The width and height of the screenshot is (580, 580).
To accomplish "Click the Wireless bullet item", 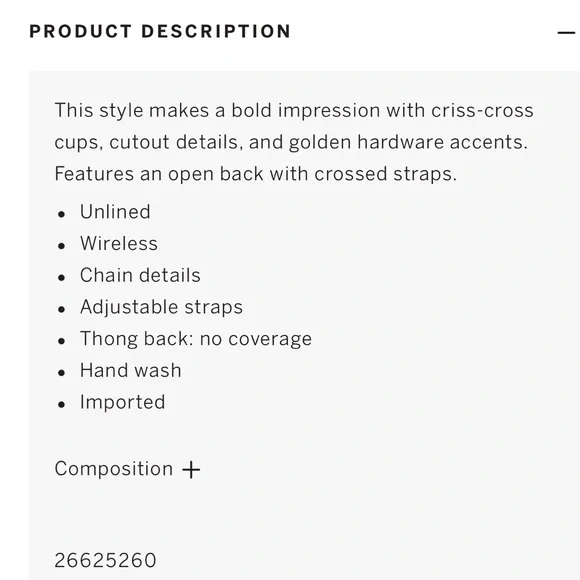I will coord(119,244).
